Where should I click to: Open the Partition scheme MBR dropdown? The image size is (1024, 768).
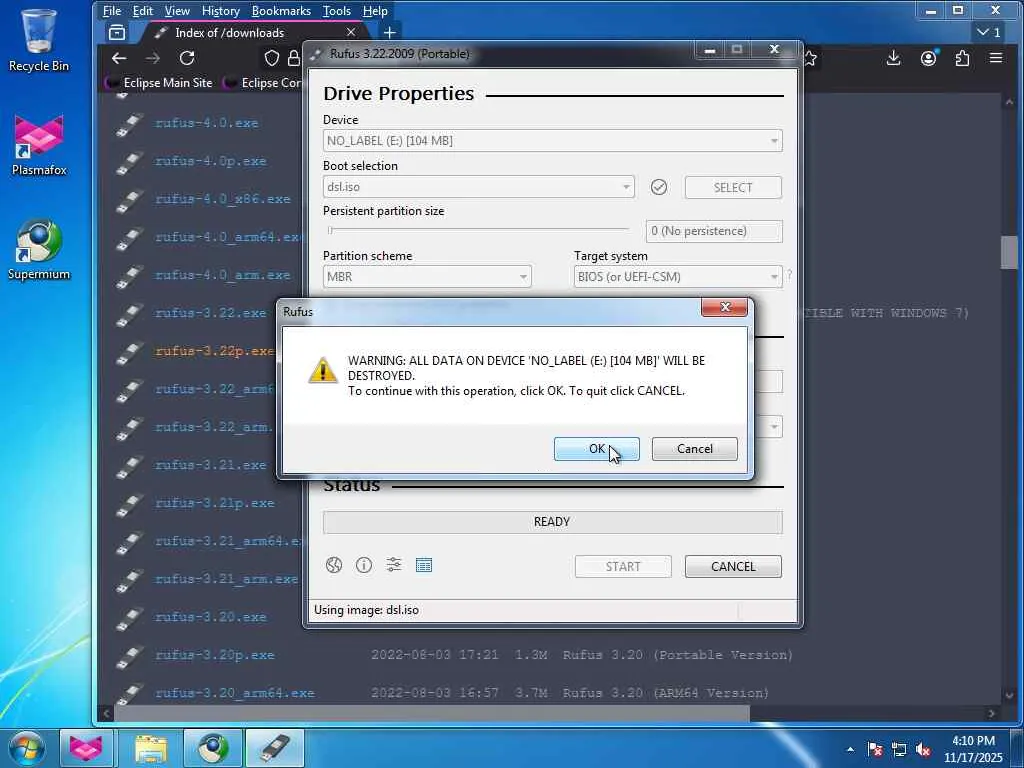(427, 276)
